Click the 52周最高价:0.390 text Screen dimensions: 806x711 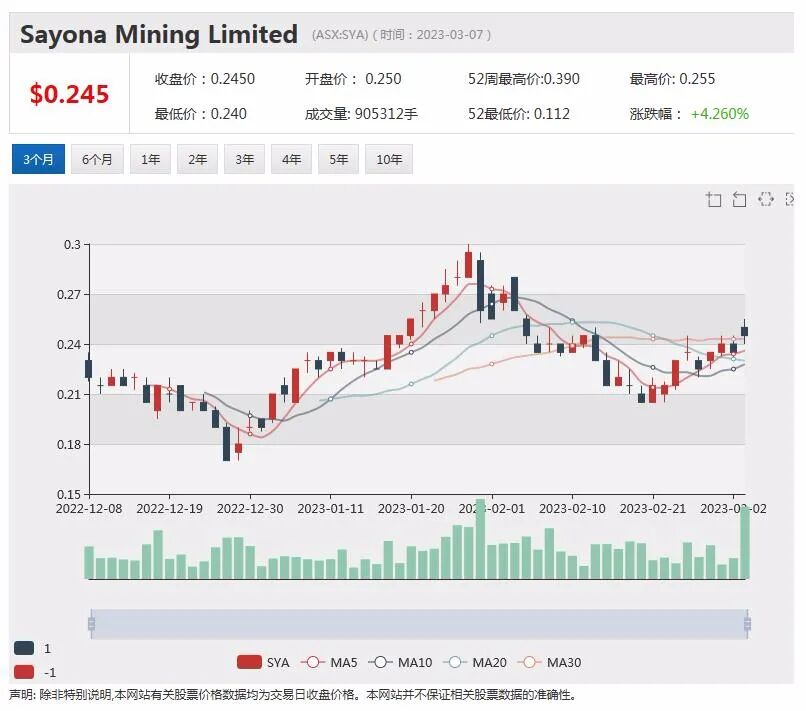(524, 79)
